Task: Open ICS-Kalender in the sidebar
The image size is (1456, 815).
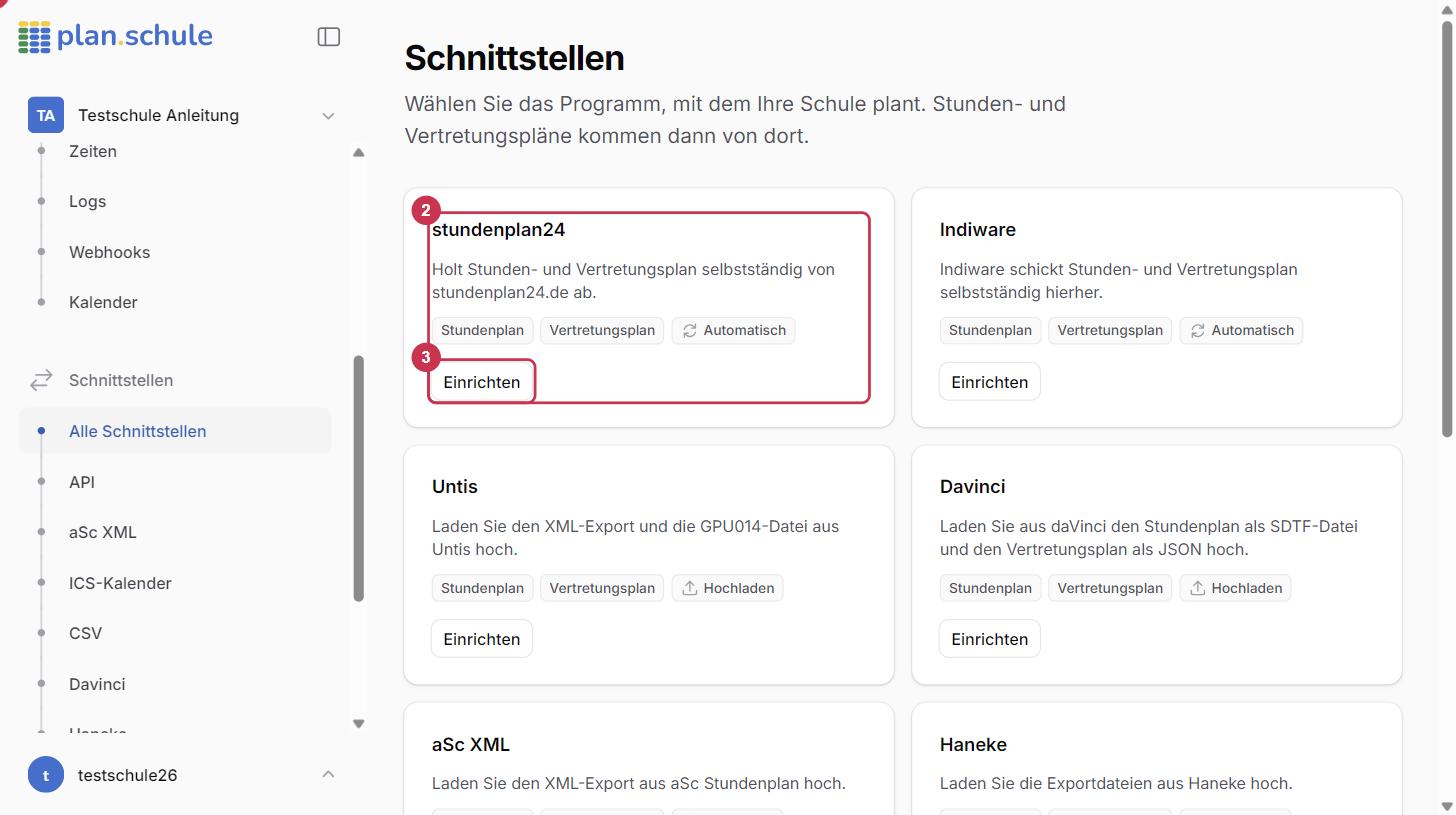Action: click(x=120, y=583)
